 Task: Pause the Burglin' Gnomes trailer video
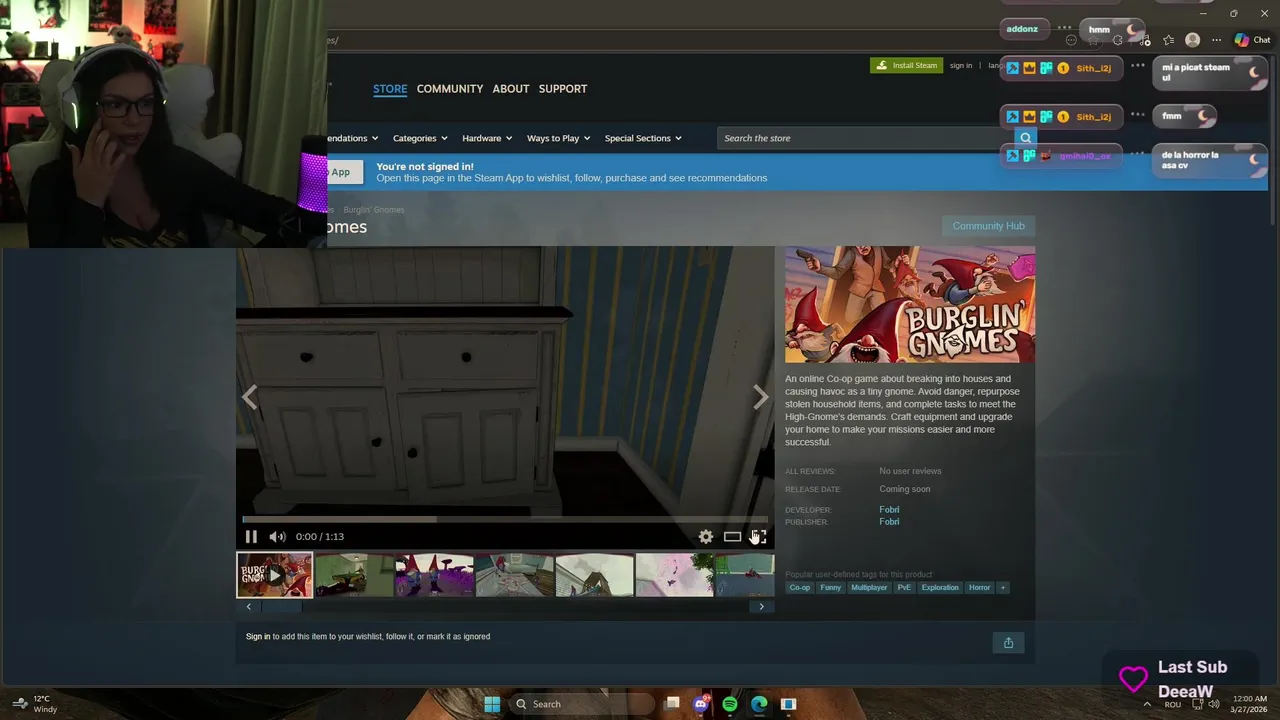pos(251,537)
